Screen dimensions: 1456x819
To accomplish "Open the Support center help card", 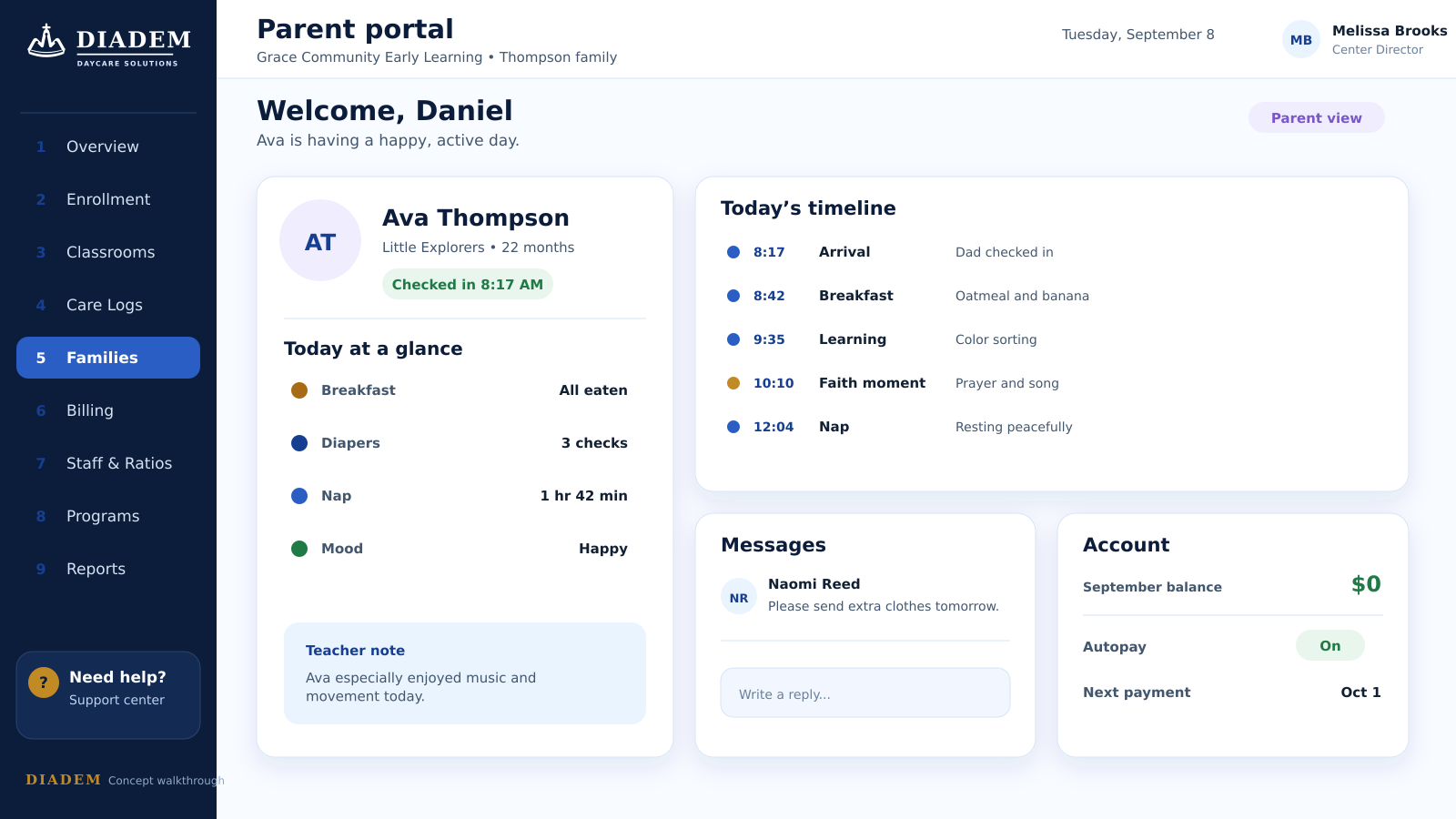I will coord(108,695).
